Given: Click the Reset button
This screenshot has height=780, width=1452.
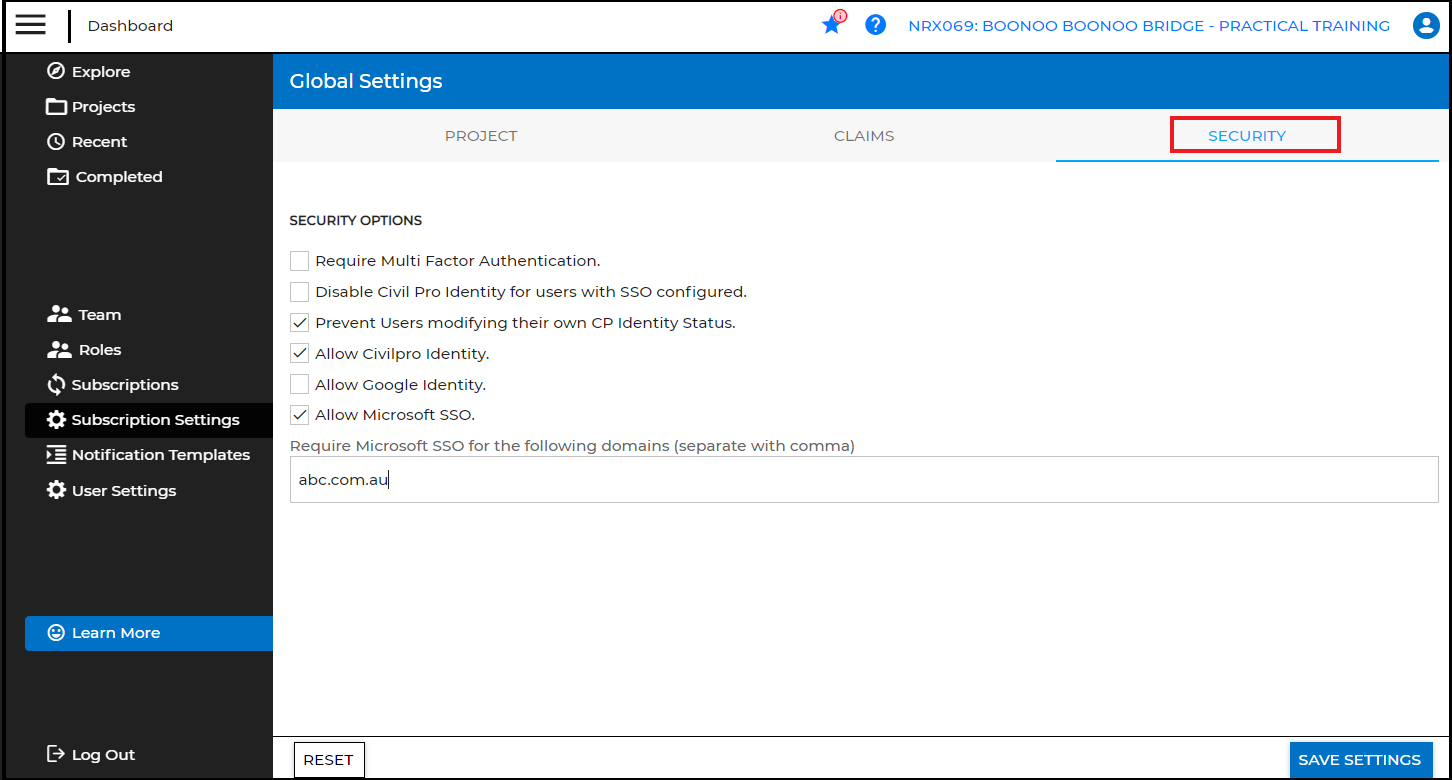Looking at the screenshot, I should [x=329, y=760].
